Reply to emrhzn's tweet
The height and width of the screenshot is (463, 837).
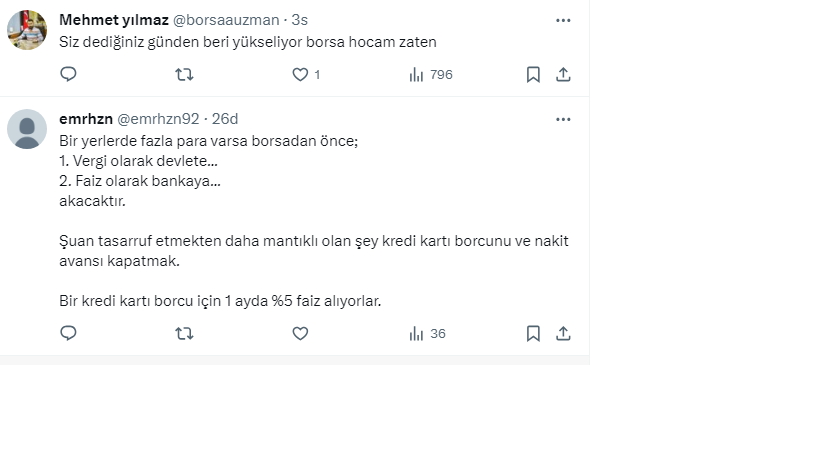click(x=68, y=334)
